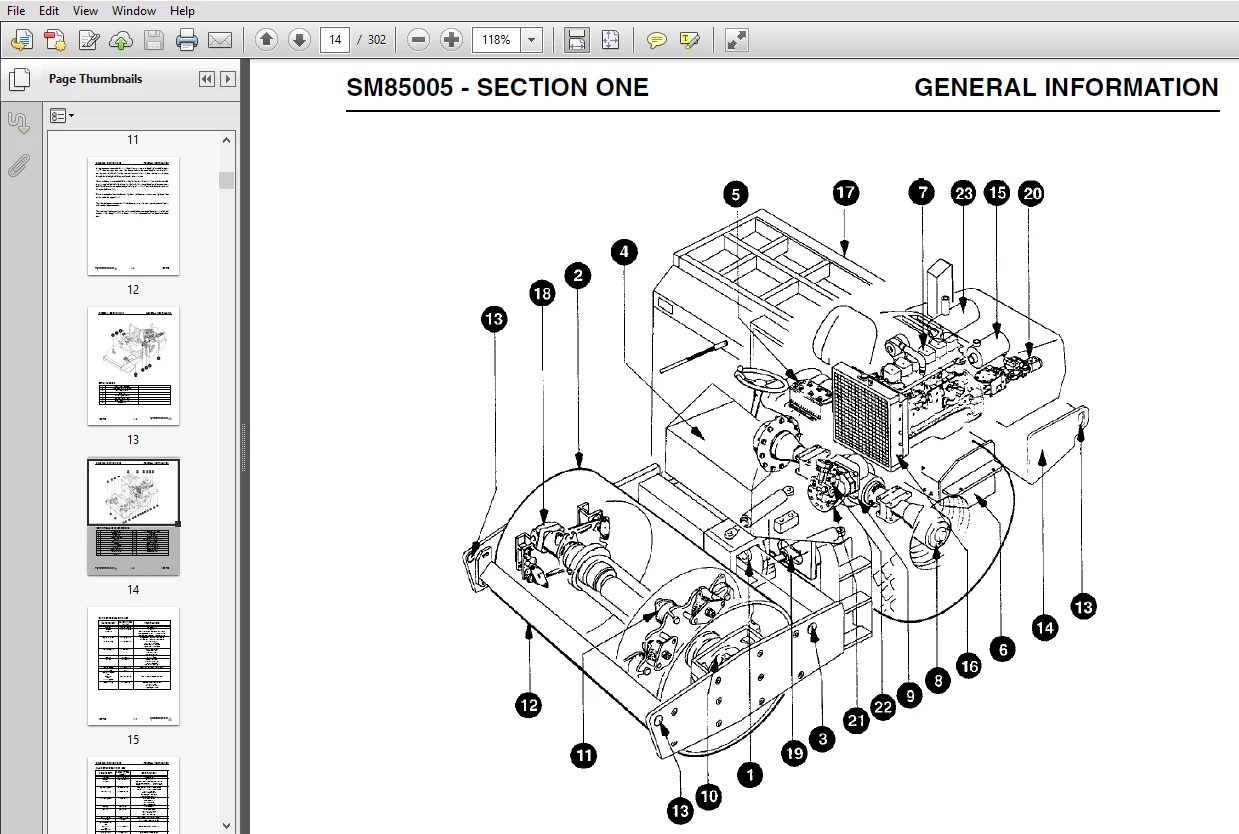Image resolution: width=1239 pixels, height=834 pixels.
Task: Open the Bookmarks sidebar icon
Action: [19, 123]
